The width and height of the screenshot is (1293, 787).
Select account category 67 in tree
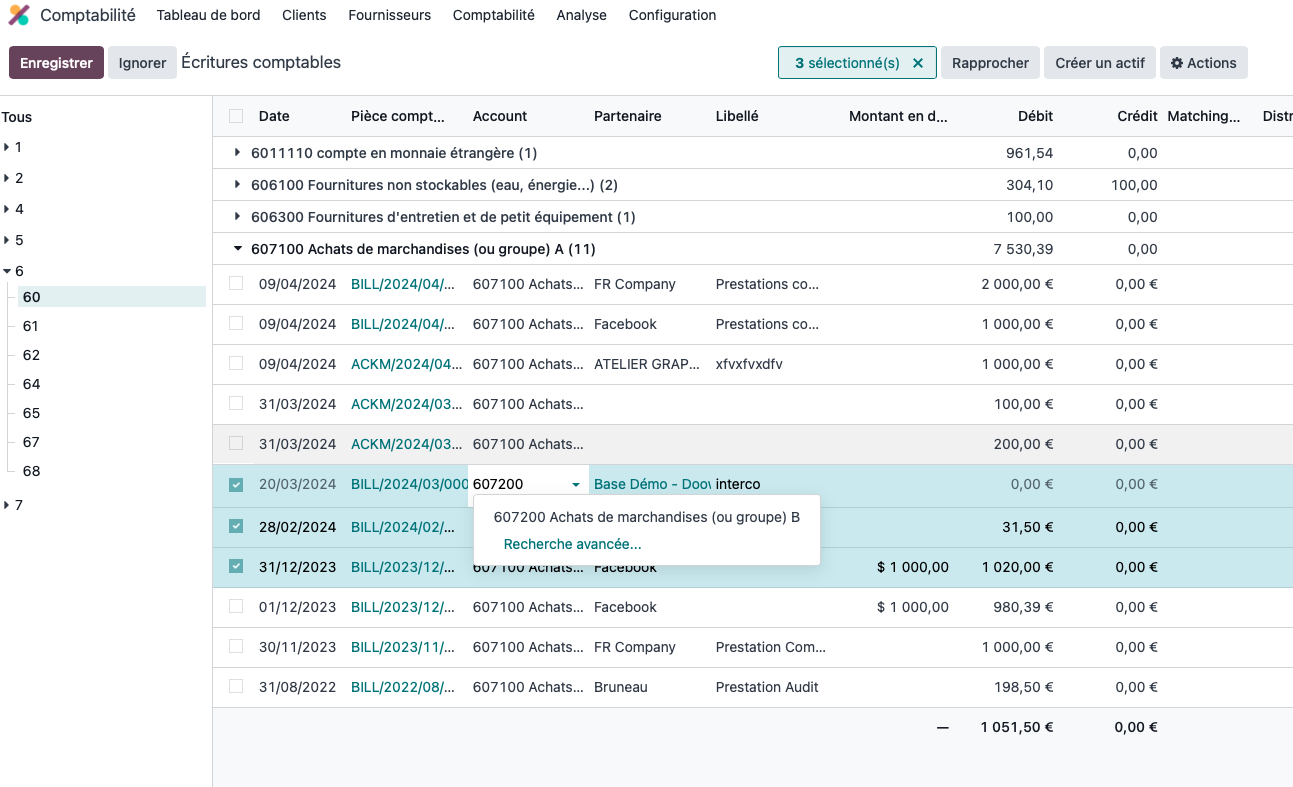click(31, 442)
